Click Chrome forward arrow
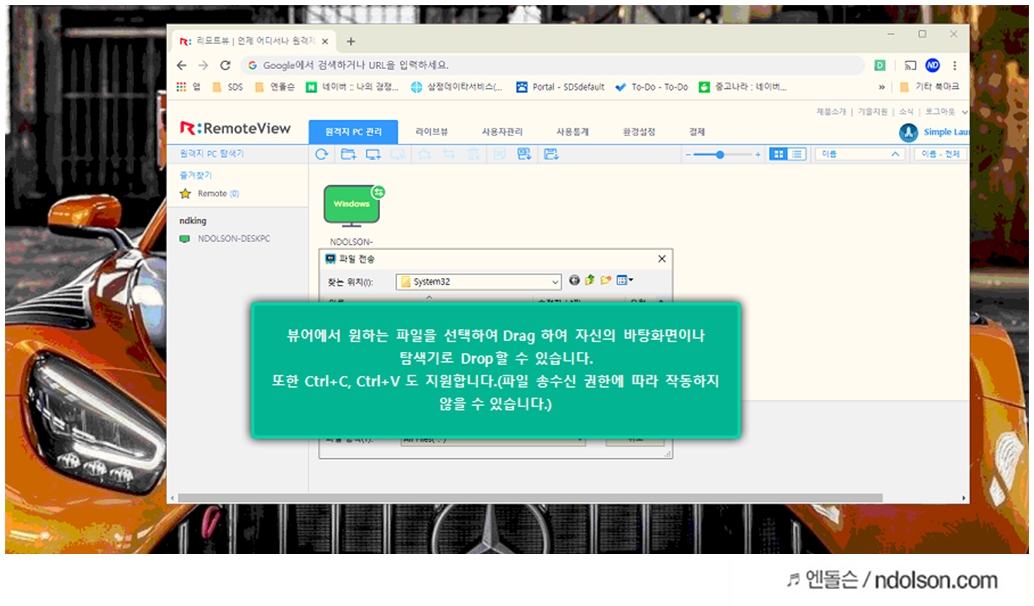Image resolution: width=1034 pixels, height=606 pixels. (x=203, y=65)
